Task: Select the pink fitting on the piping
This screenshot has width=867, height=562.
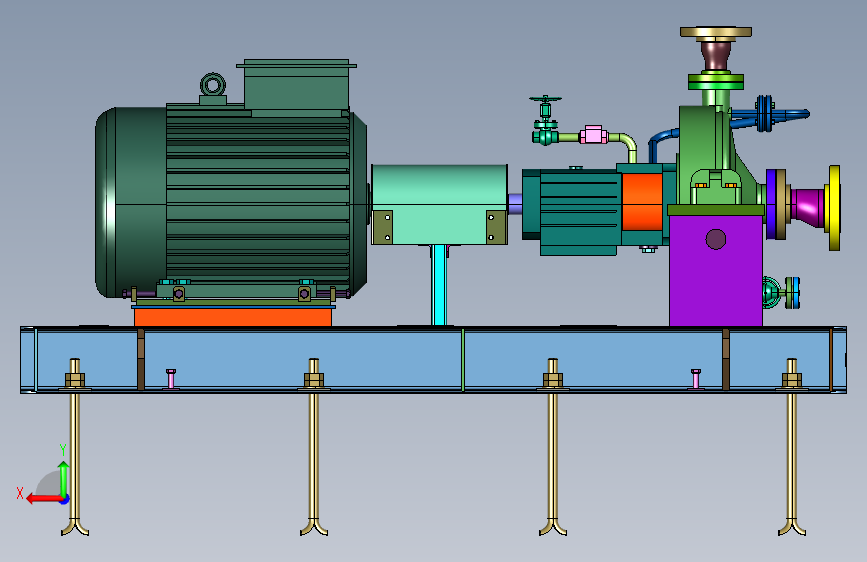Action: pyautogui.click(x=593, y=135)
